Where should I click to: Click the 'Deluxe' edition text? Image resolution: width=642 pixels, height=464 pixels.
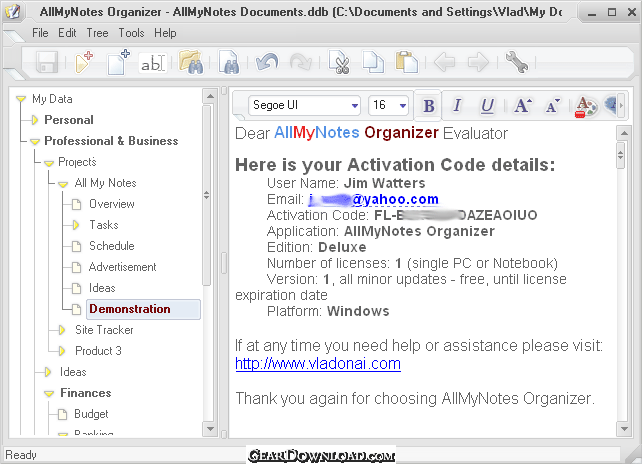pos(342,247)
